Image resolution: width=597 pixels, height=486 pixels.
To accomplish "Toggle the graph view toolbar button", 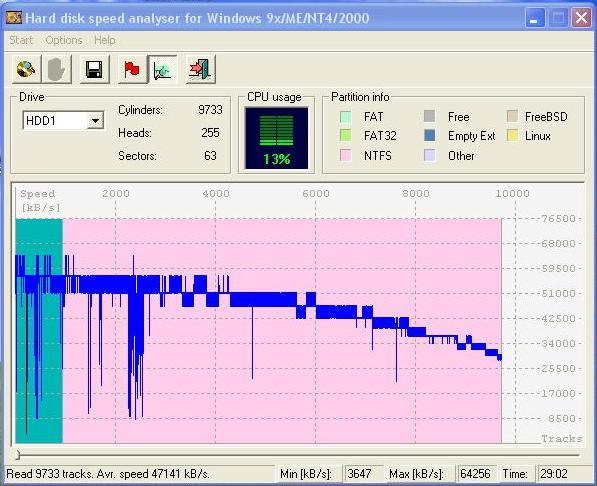I will point(163,69).
